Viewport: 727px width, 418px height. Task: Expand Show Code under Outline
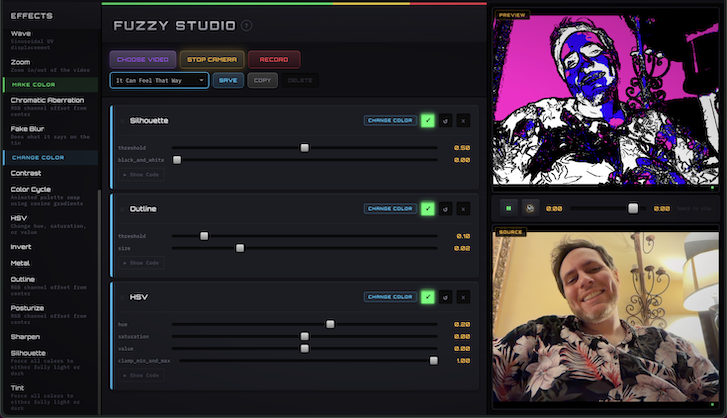(141, 262)
